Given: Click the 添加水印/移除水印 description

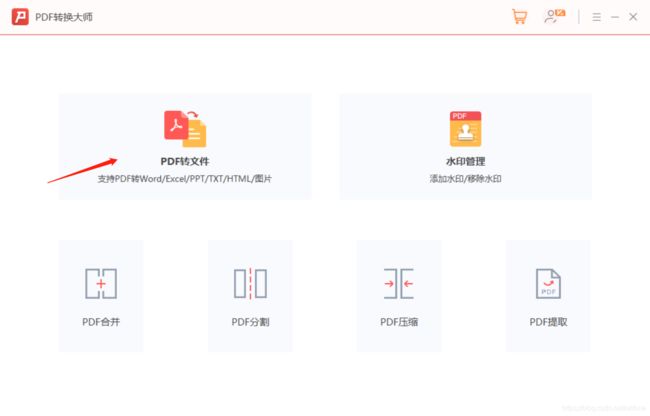Looking at the screenshot, I should 466,179.
